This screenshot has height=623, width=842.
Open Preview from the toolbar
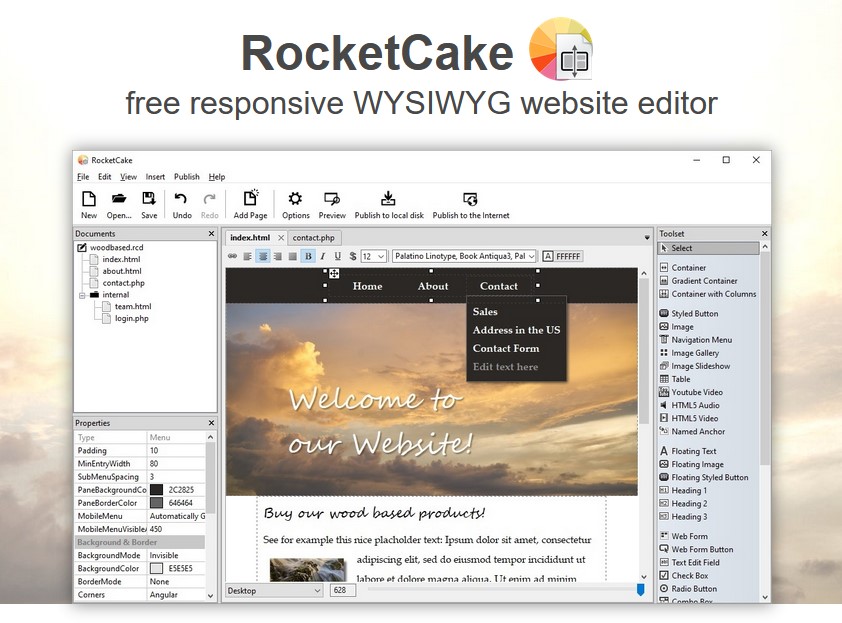point(332,199)
